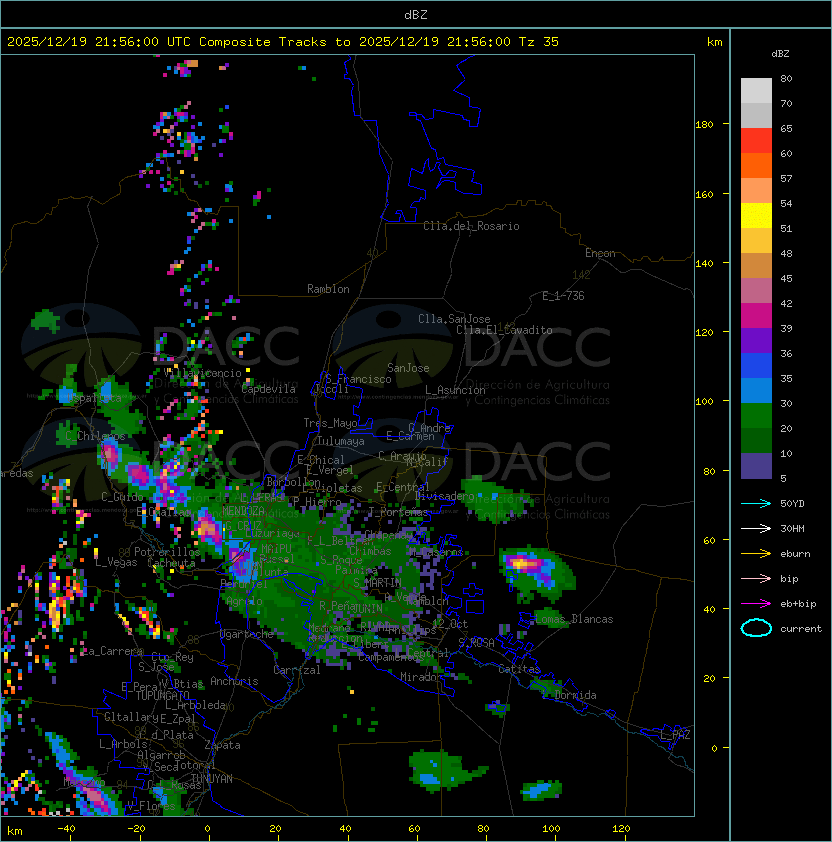832x842 pixels.
Task: Click the 'Lomas_Blancas' map label
Action: pos(574,619)
